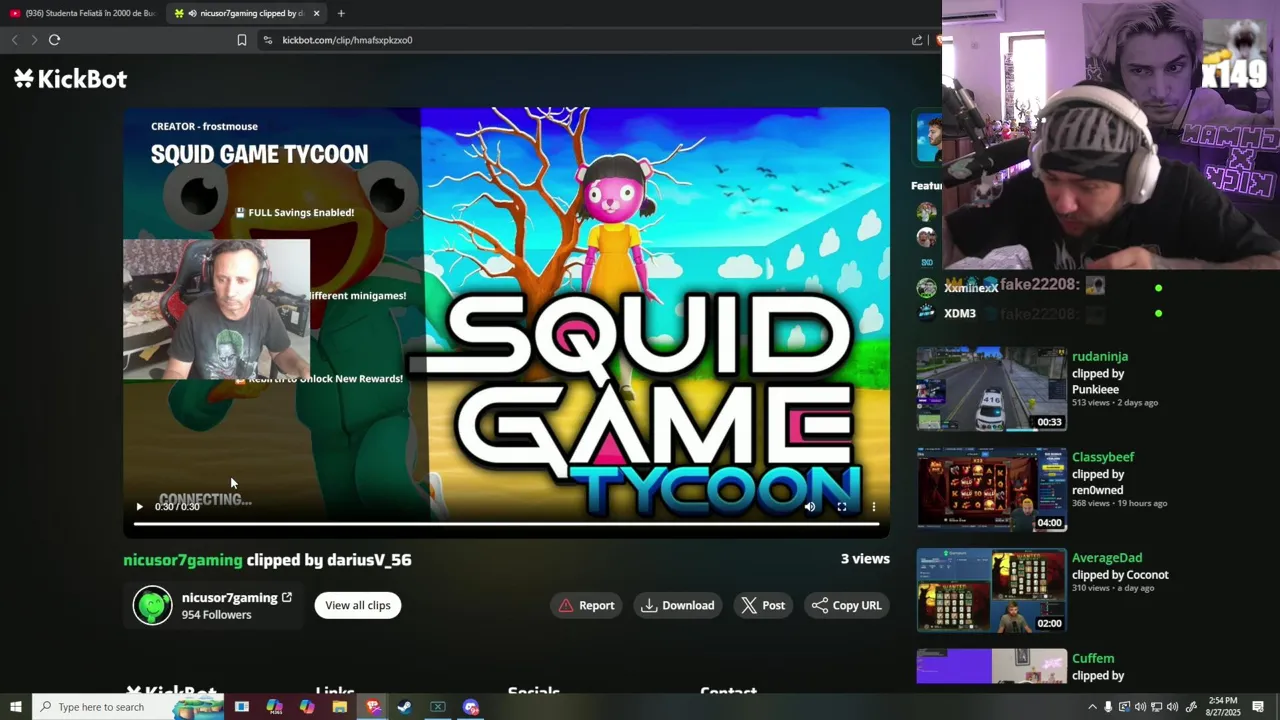
Task: Select XDM3 in the featured list
Action: click(960, 313)
